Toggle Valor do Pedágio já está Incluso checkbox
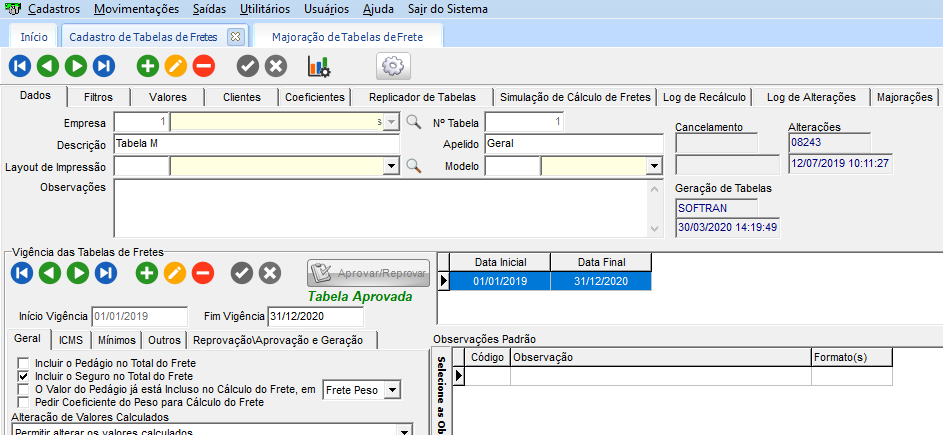This screenshot has height=435, width=943. click(x=23, y=389)
